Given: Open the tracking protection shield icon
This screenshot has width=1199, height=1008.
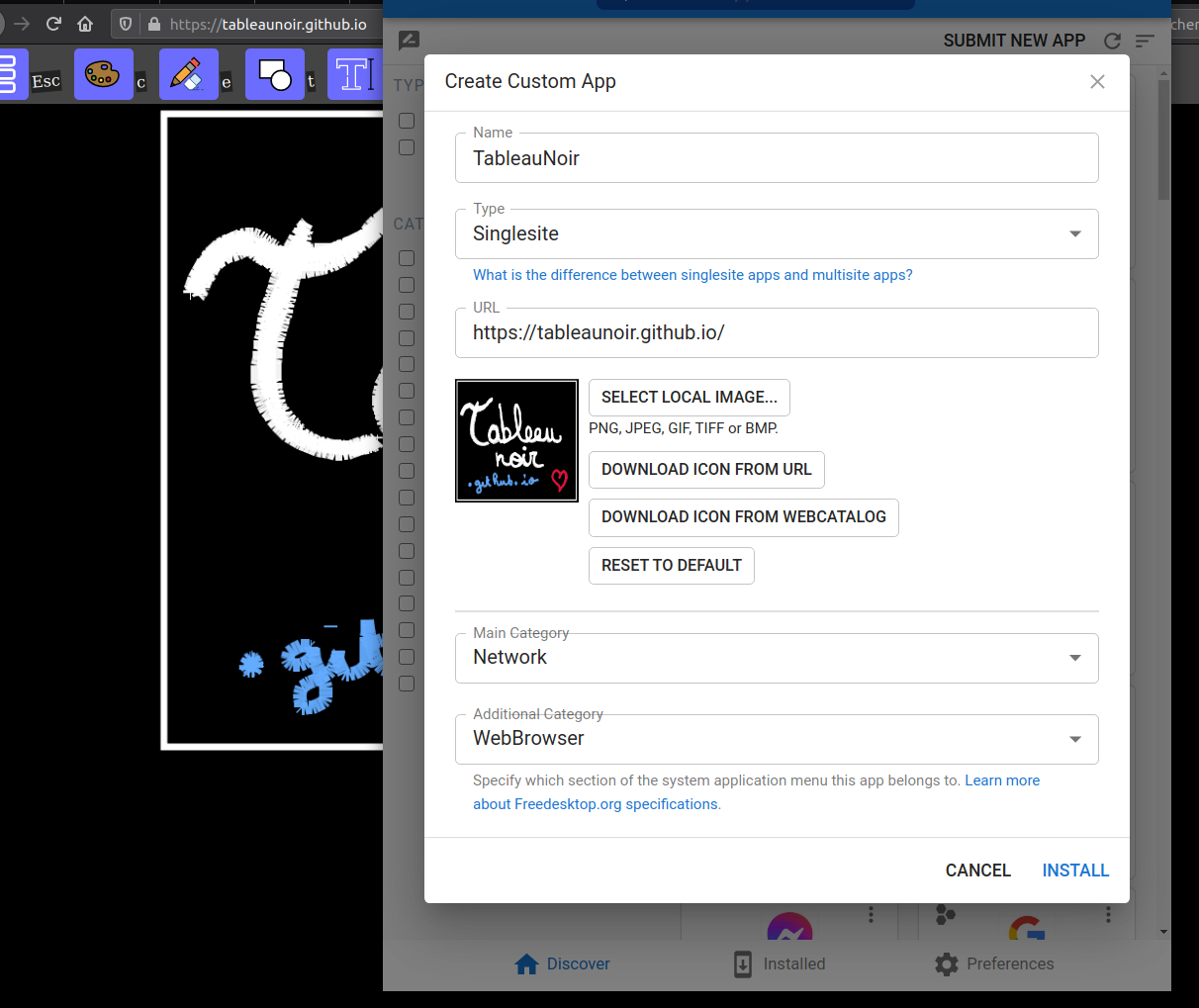Looking at the screenshot, I should 126,24.
